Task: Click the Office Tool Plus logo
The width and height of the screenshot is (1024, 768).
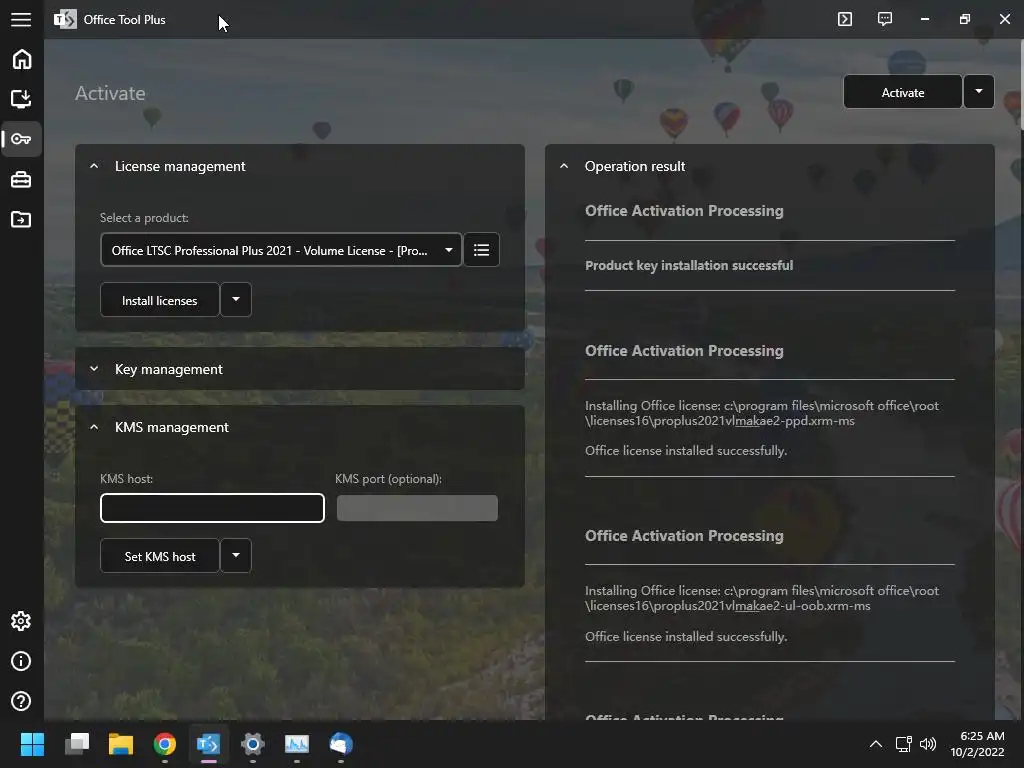Action: (65, 20)
